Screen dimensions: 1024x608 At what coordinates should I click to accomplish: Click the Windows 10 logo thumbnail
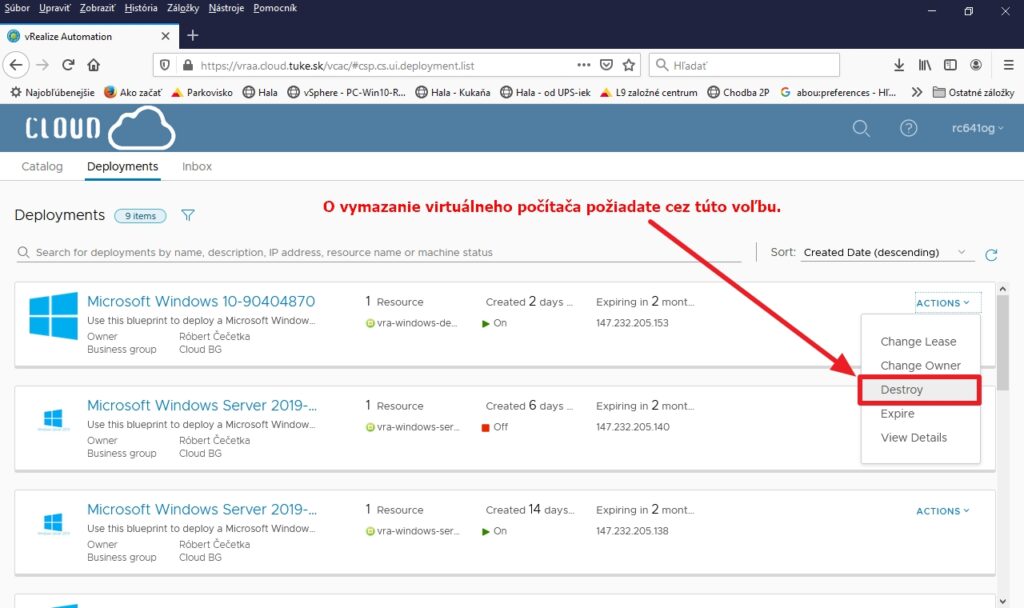(x=54, y=315)
